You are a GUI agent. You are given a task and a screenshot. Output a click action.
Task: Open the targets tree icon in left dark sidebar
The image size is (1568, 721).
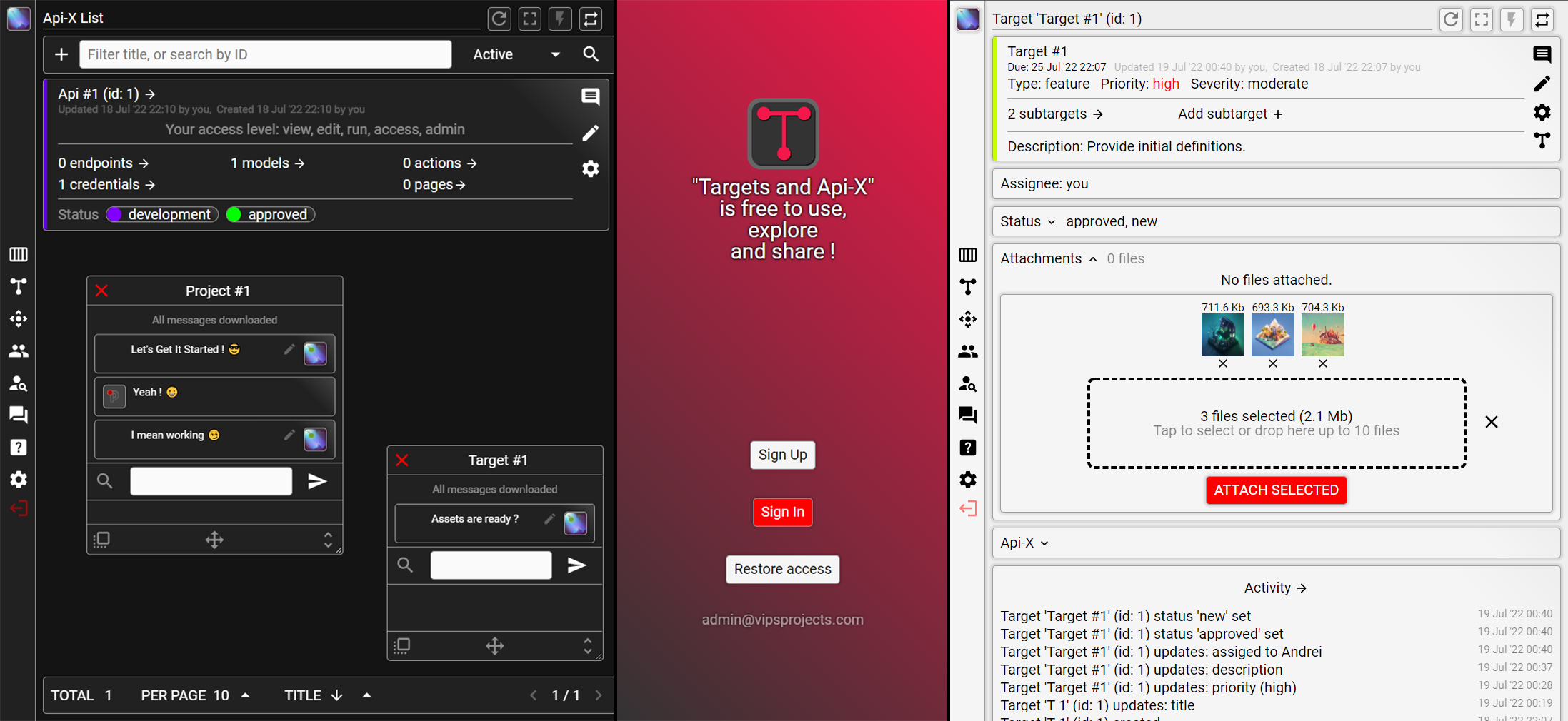point(19,286)
